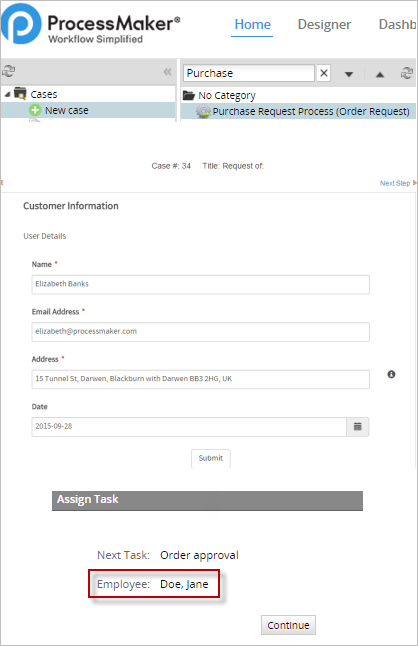Click the ProcessMaker logo icon
The image size is (418, 646).
(x=21, y=24)
